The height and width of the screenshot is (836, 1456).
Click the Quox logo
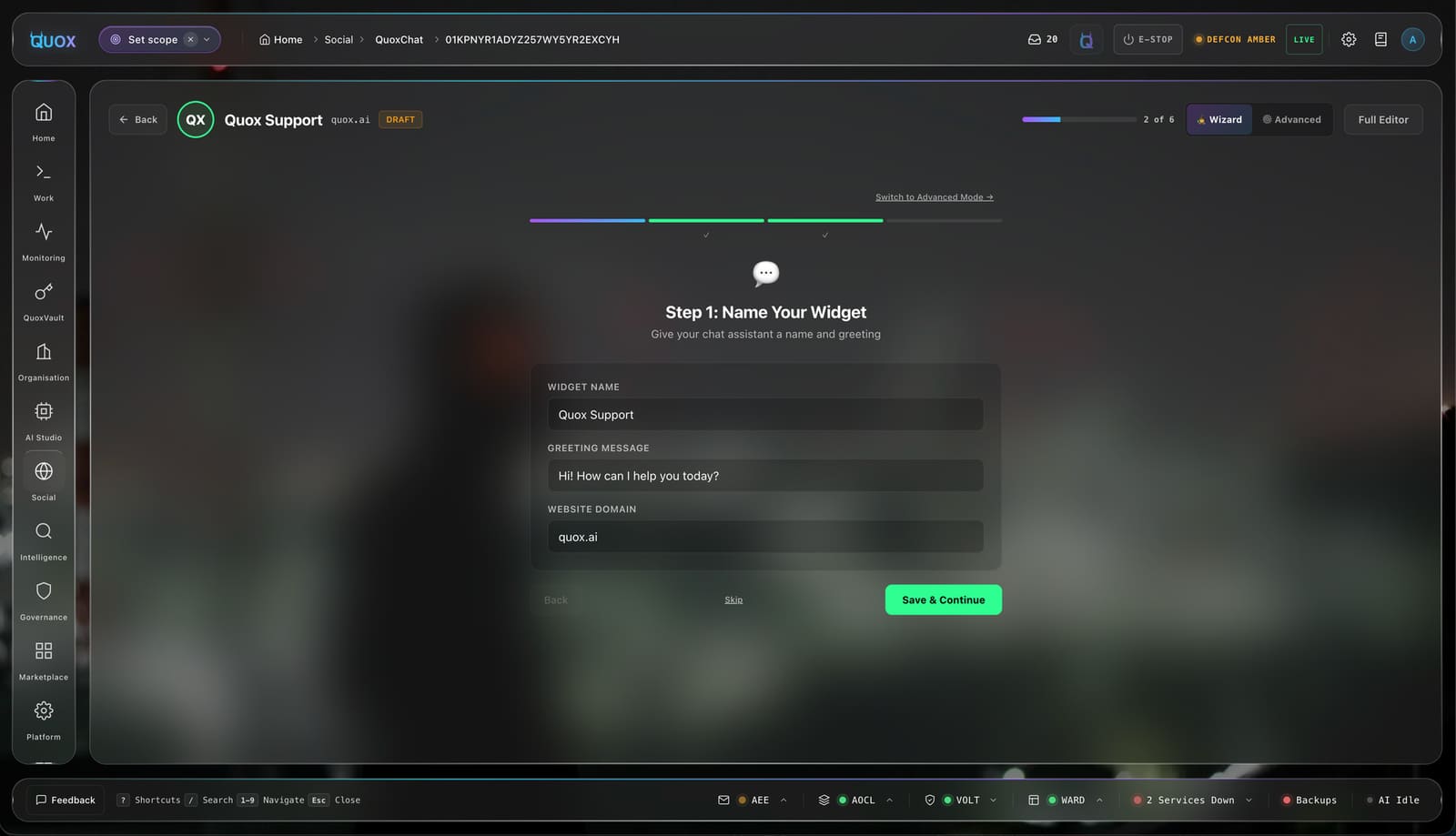(53, 39)
